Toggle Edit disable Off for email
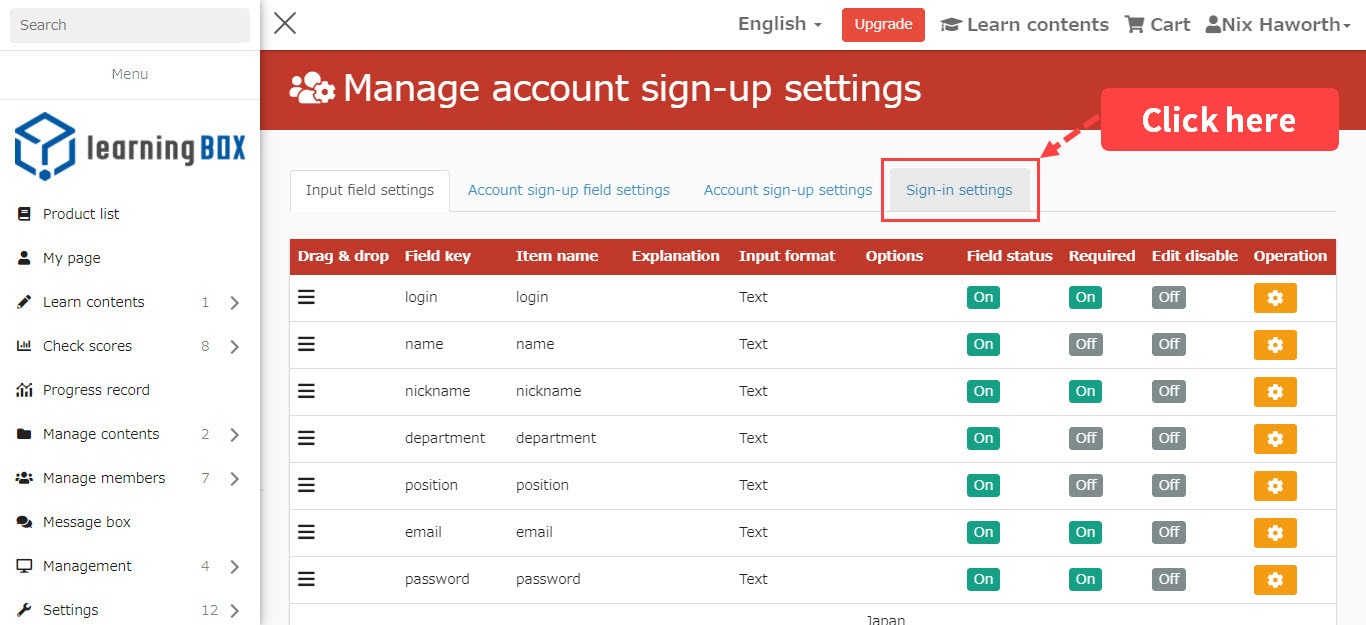Viewport: 1366px width, 625px height. [x=1169, y=532]
